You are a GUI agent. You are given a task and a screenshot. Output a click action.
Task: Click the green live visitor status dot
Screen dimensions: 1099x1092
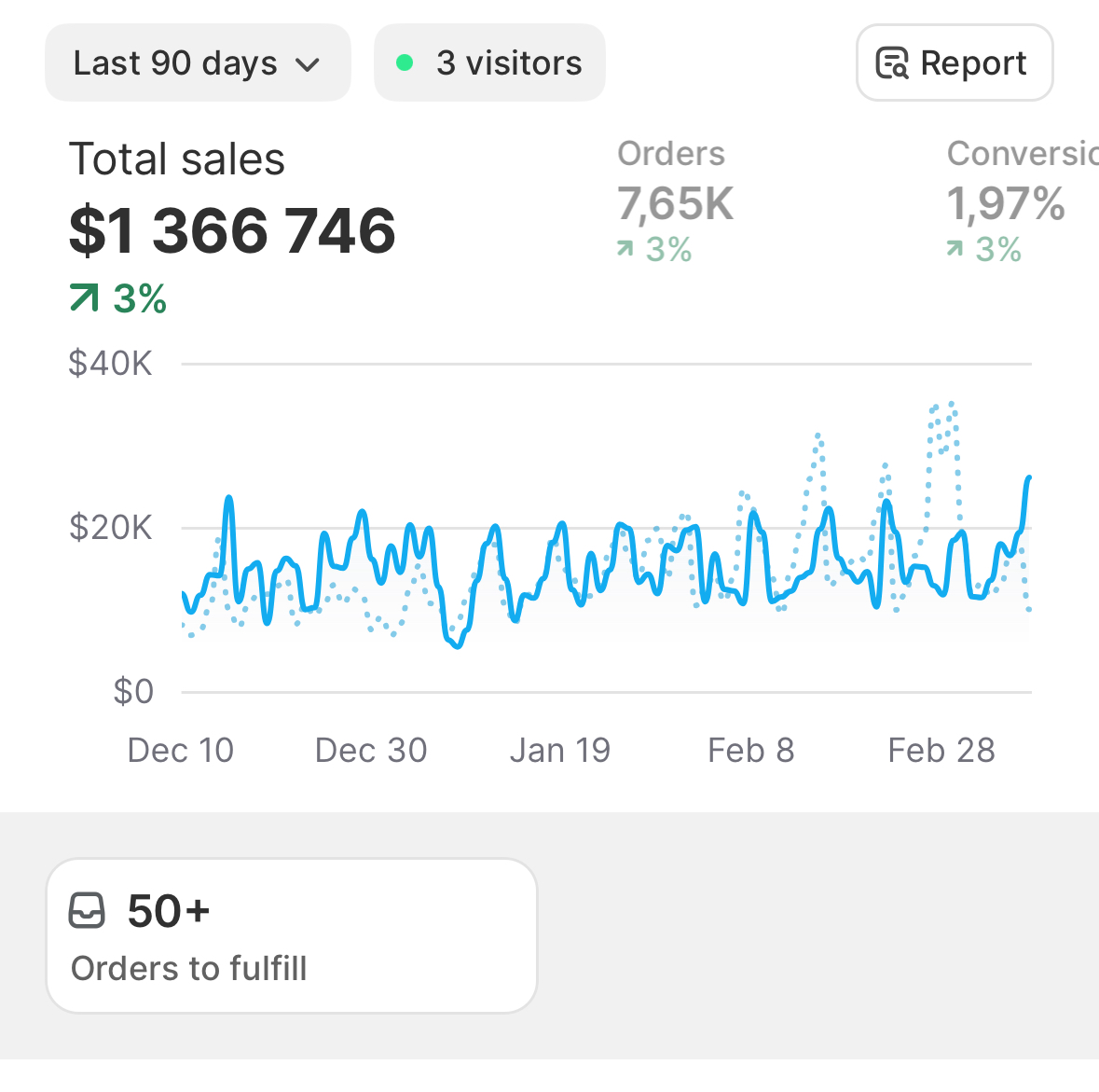click(405, 63)
